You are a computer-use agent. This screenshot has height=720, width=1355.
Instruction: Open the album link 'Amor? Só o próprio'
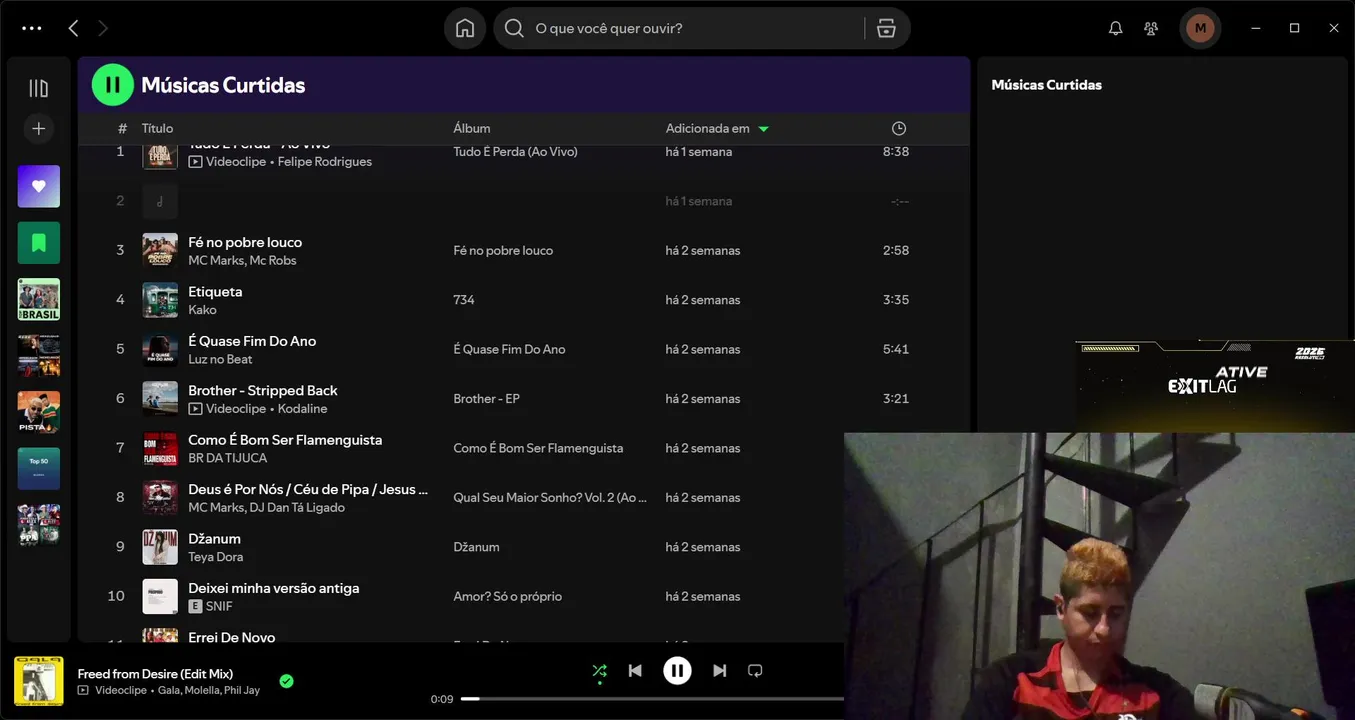507,597
